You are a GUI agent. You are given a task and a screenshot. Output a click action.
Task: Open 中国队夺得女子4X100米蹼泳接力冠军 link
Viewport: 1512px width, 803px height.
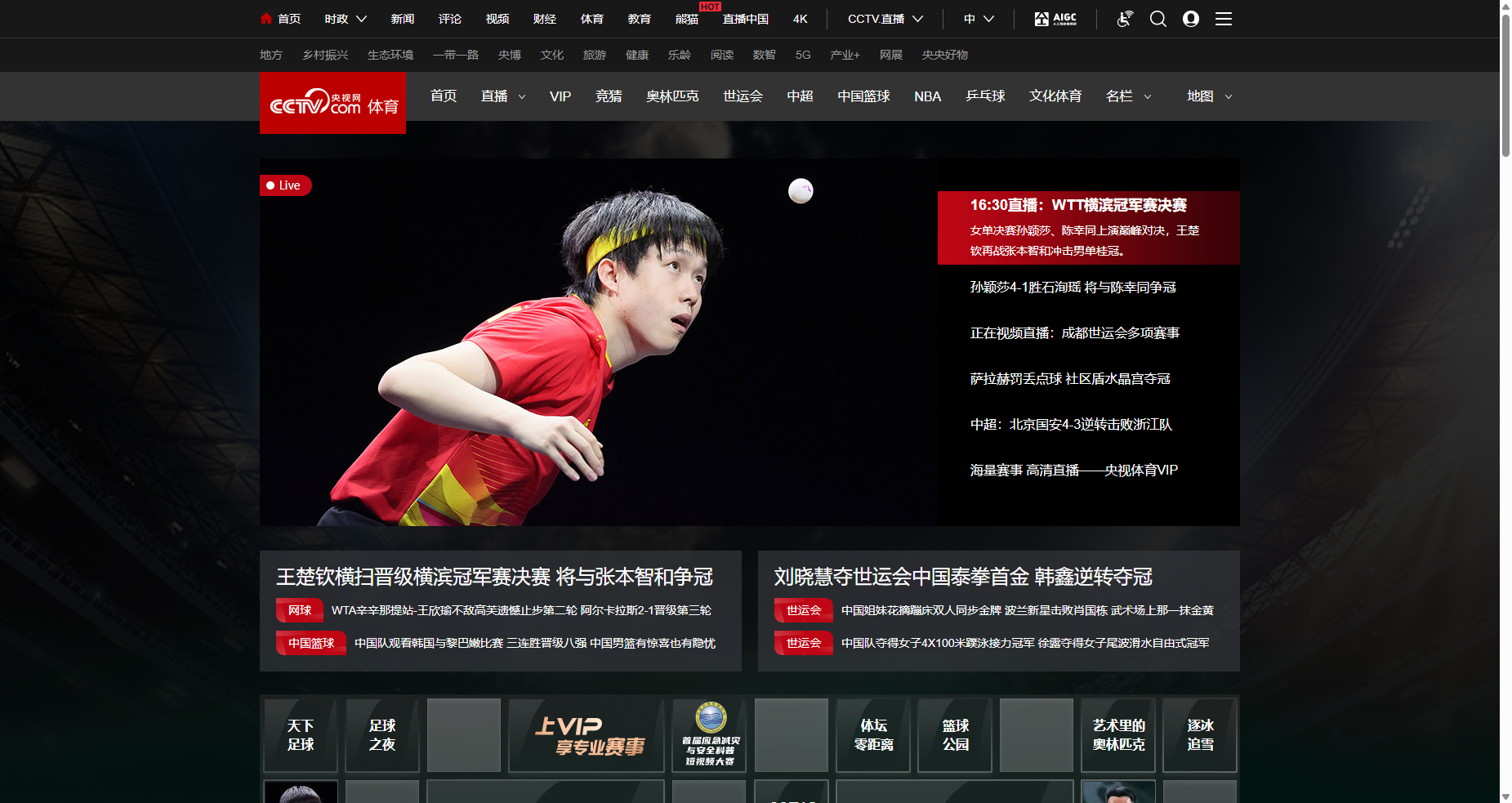tap(938, 643)
